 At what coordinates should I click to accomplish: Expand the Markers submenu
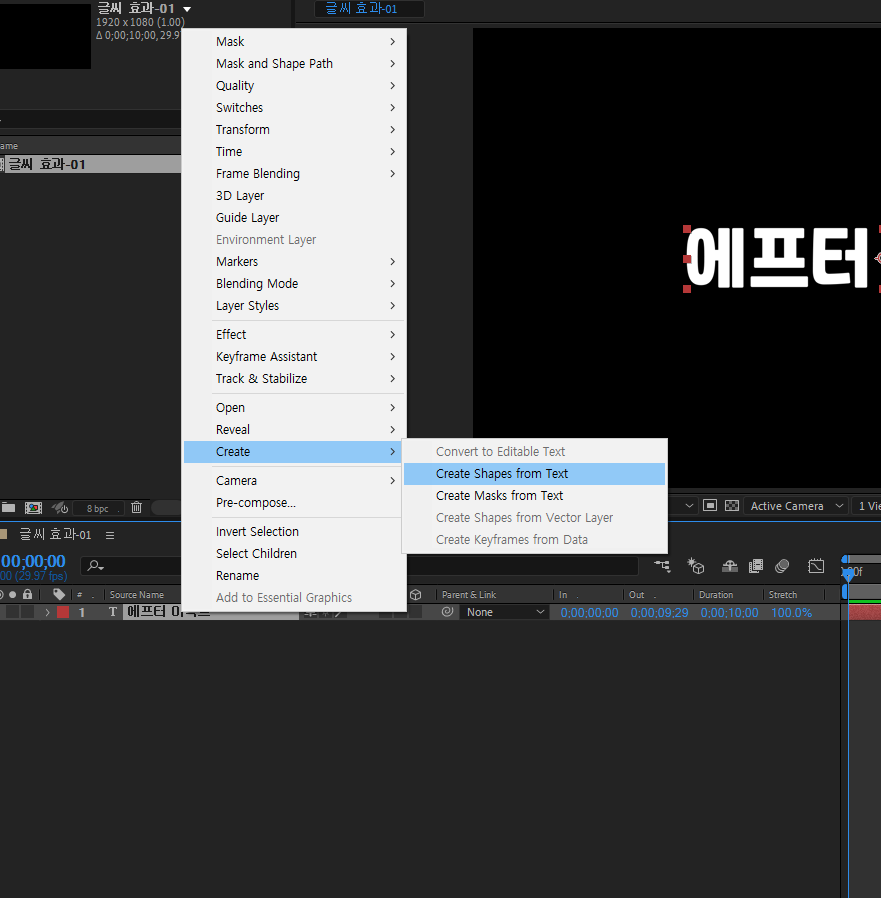(294, 262)
